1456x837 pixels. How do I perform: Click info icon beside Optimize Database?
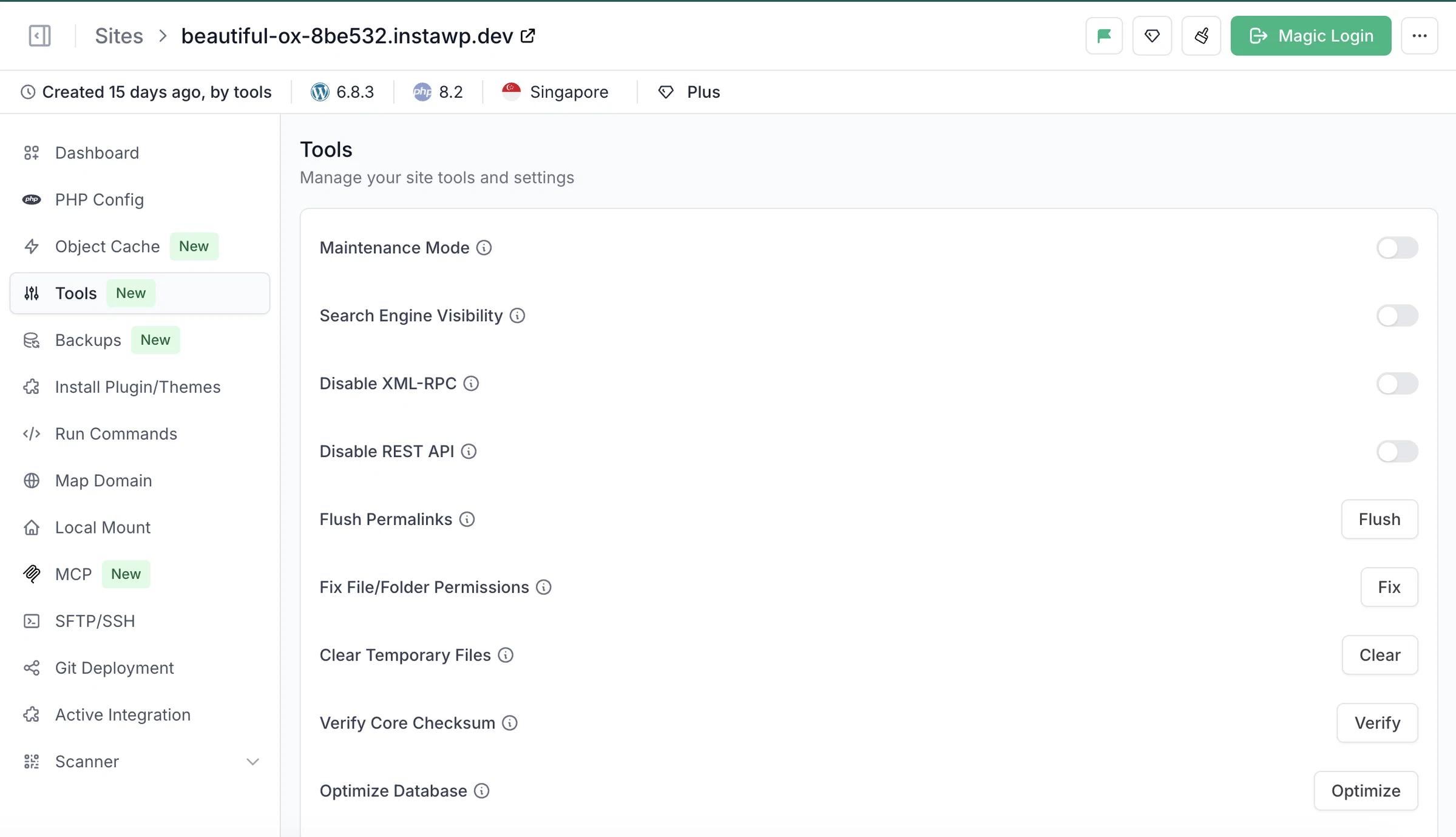tap(481, 791)
